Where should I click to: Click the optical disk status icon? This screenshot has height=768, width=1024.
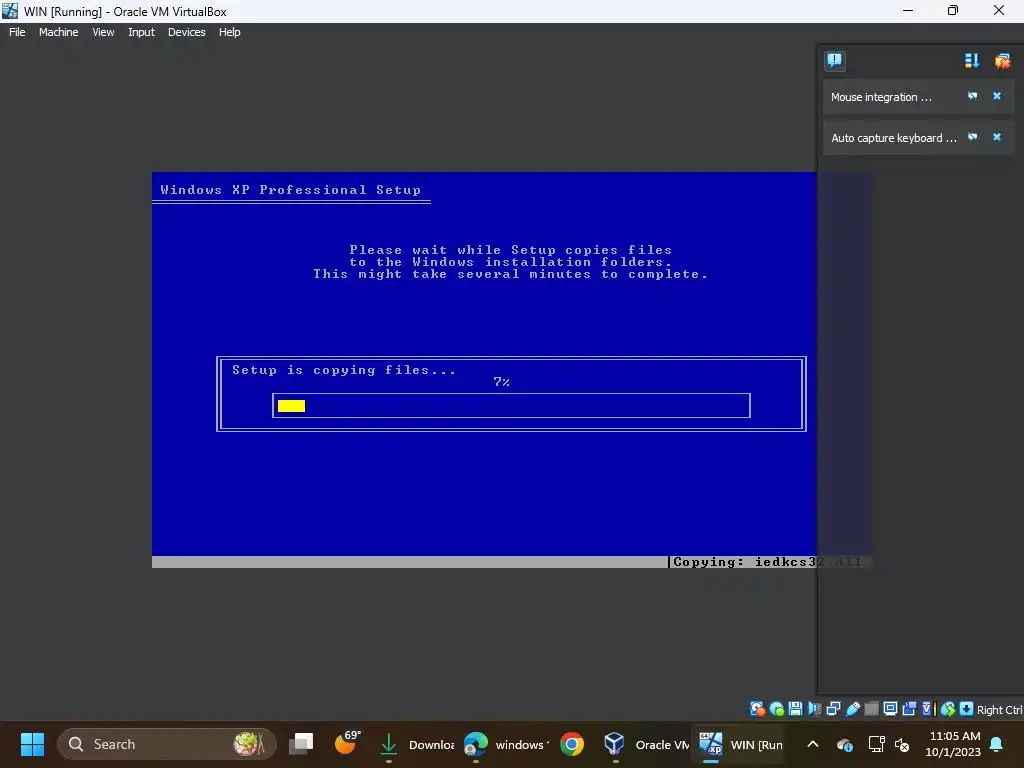pyautogui.click(x=776, y=709)
